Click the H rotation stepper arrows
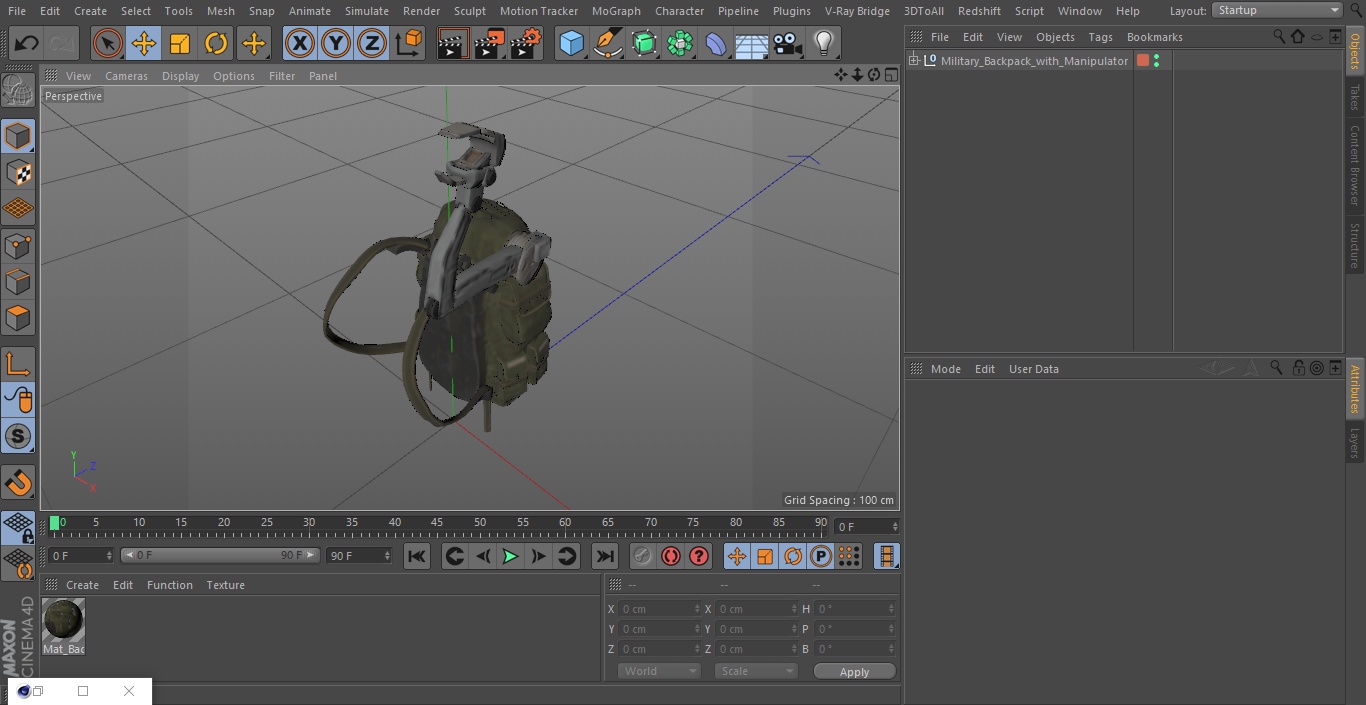The width and height of the screenshot is (1366, 705). tap(892, 609)
